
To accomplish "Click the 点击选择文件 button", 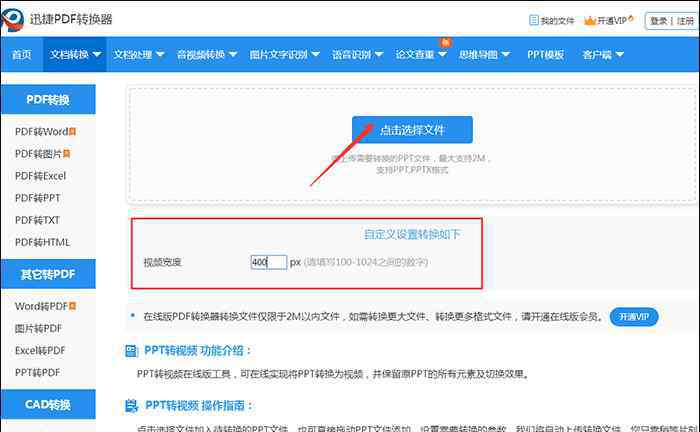I will click(x=412, y=130).
